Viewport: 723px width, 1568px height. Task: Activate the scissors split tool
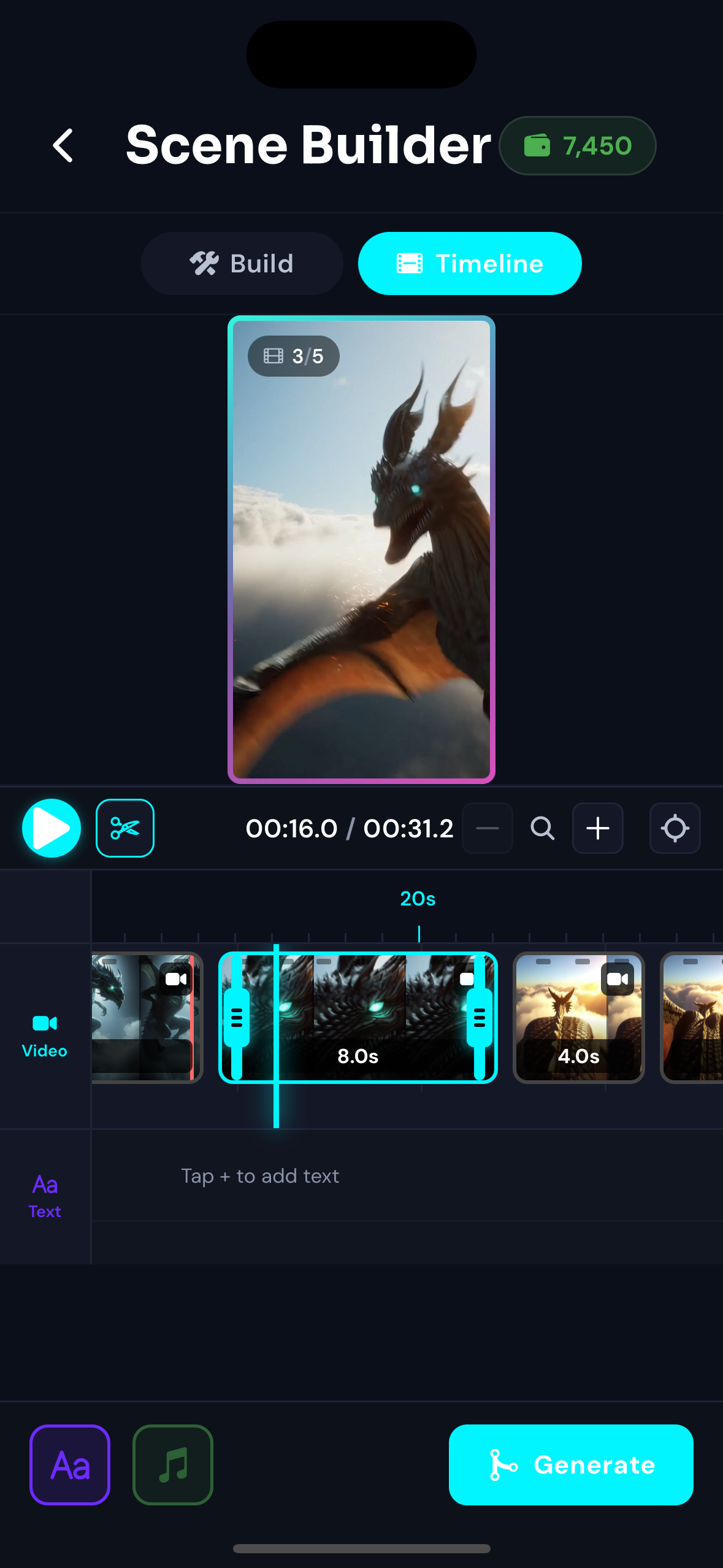tap(125, 828)
